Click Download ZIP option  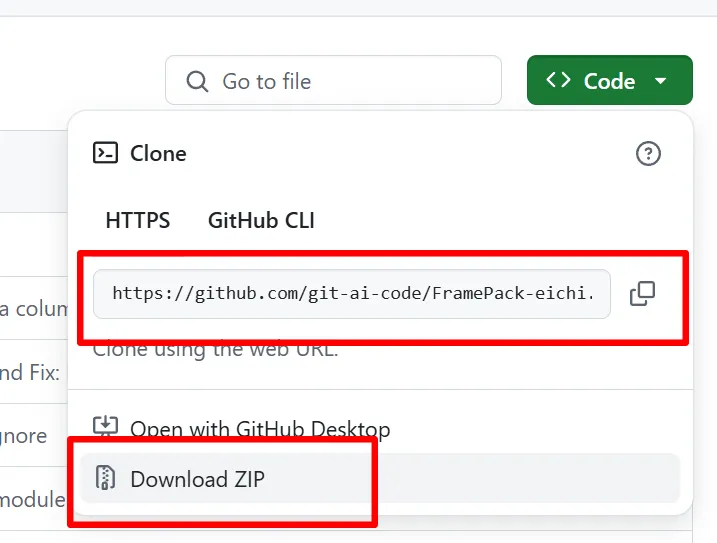(380, 478)
